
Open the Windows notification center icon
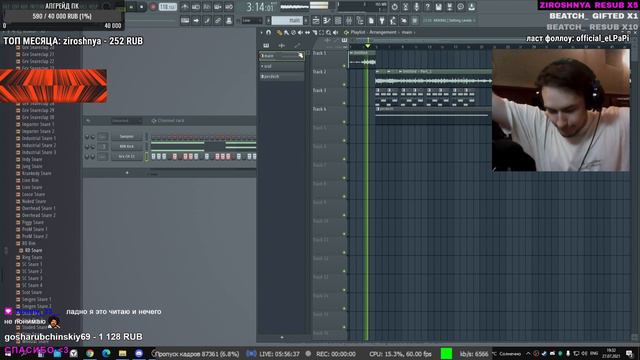coord(629,353)
